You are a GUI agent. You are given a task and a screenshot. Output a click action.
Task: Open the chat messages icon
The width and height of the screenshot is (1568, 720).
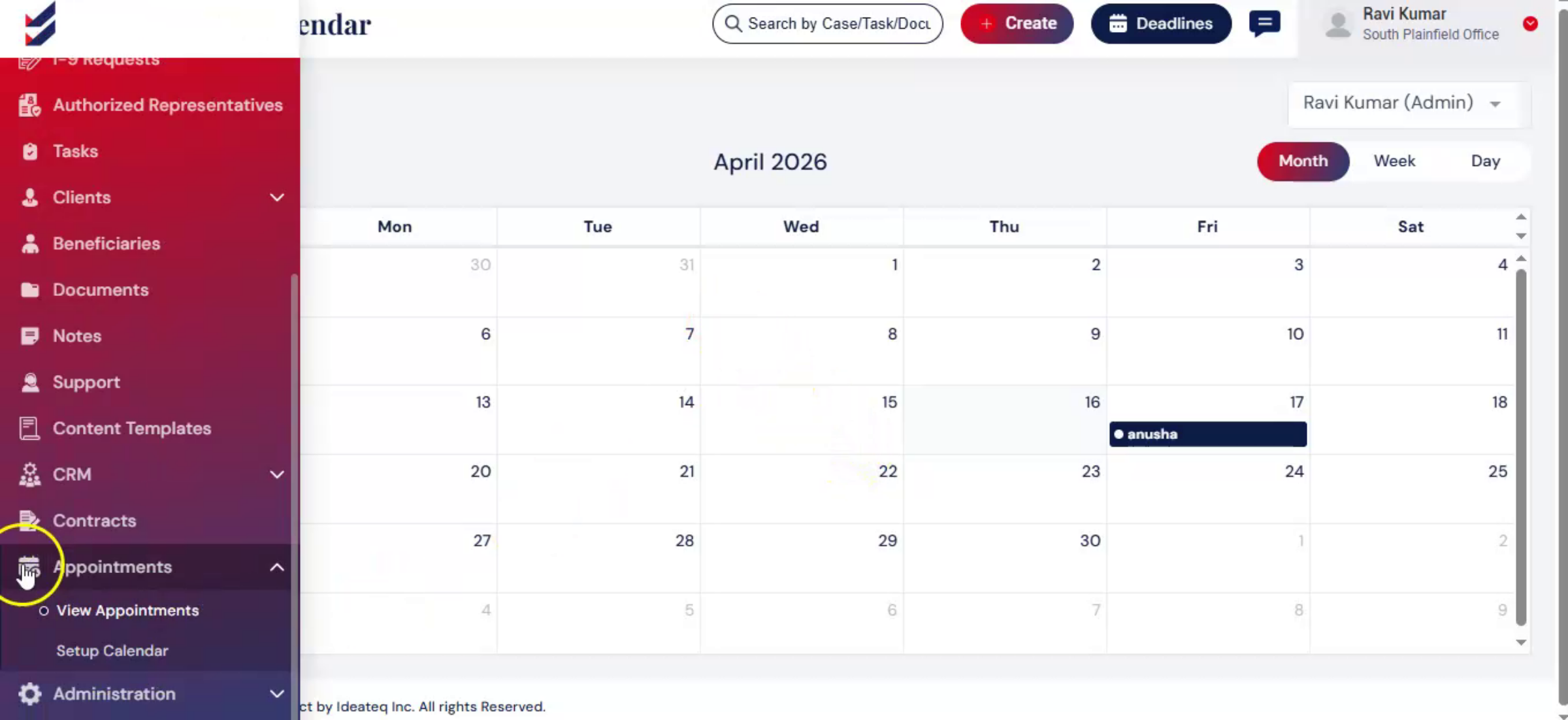click(x=1265, y=24)
